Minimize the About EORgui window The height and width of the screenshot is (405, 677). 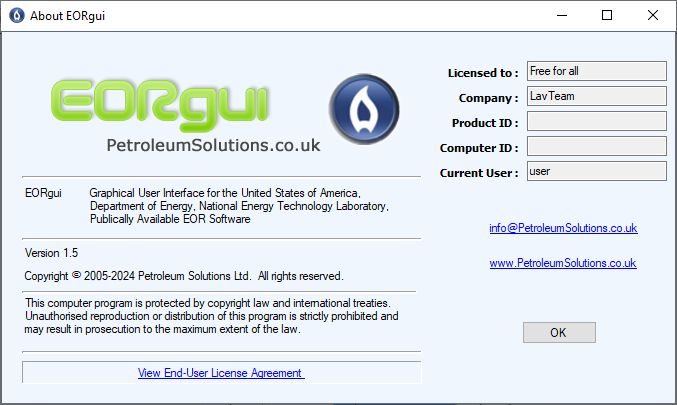point(562,16)
